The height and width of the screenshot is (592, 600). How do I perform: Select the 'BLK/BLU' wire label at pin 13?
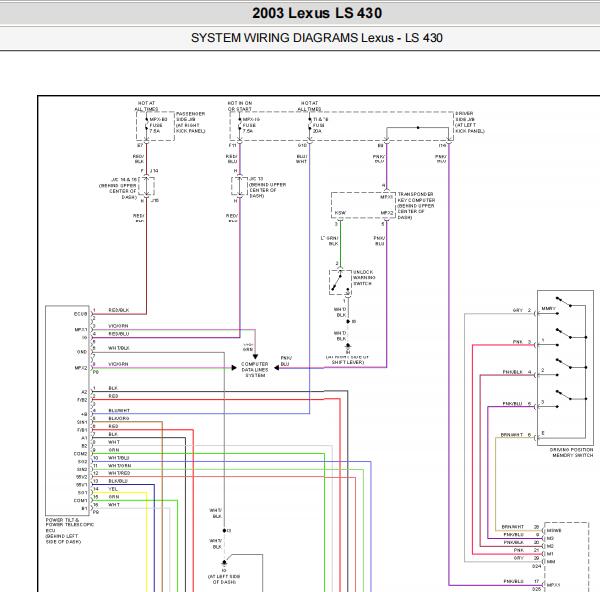pos(118,481)
